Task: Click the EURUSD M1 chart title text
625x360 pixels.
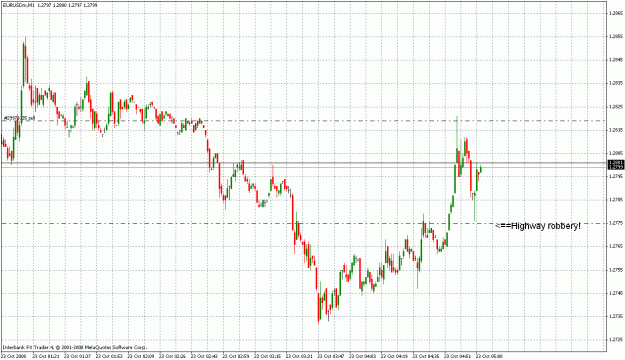Action: coord(50,5)
